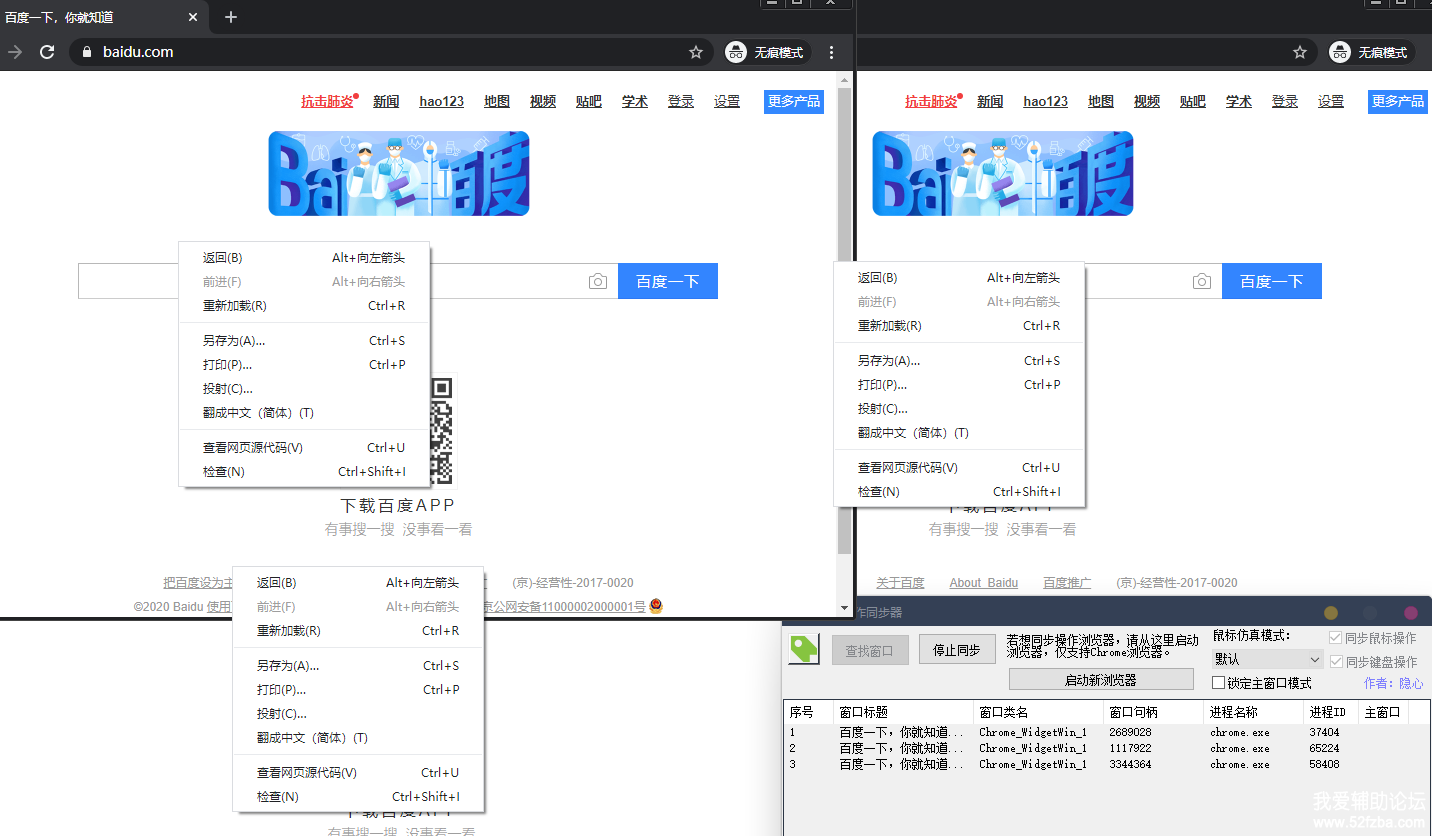Click the left window's Baidu search box
This screenshot has width=1432, height=836.
pyautogui.click(x=347, y=281)
